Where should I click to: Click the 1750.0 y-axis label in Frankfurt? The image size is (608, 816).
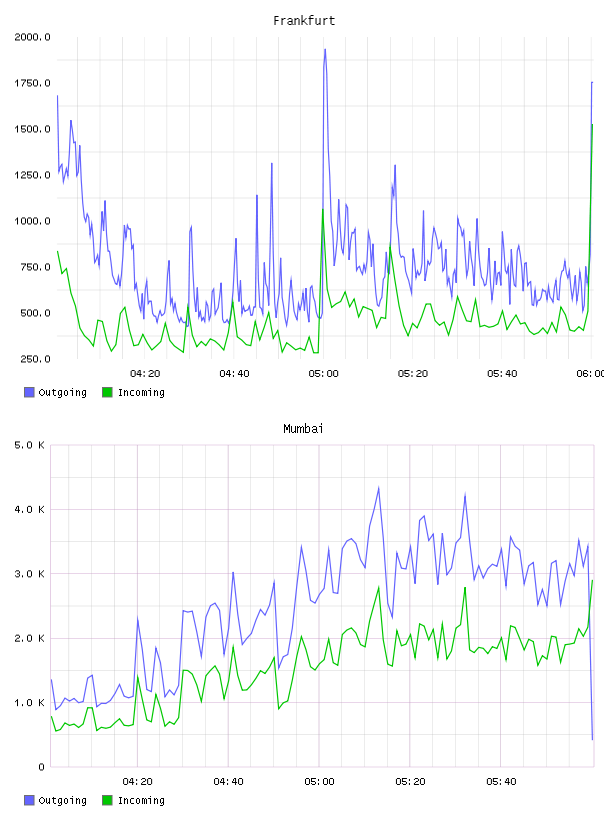(x=32, y=83)
